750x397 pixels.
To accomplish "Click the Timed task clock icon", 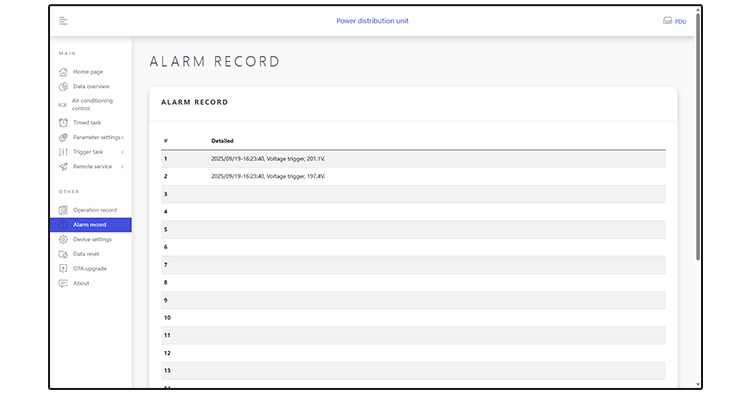I will coord(63,123).
